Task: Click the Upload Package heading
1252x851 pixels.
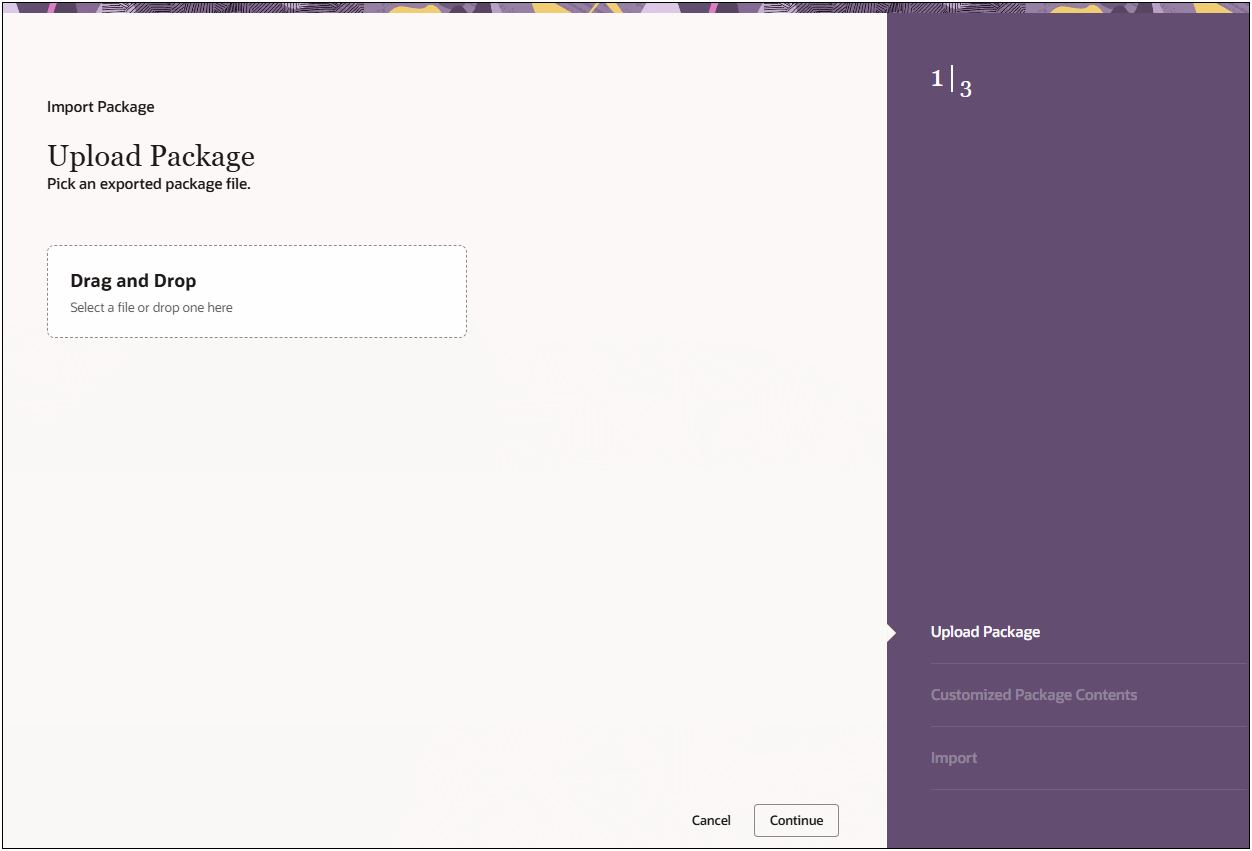Action: (x=151, y=157)
